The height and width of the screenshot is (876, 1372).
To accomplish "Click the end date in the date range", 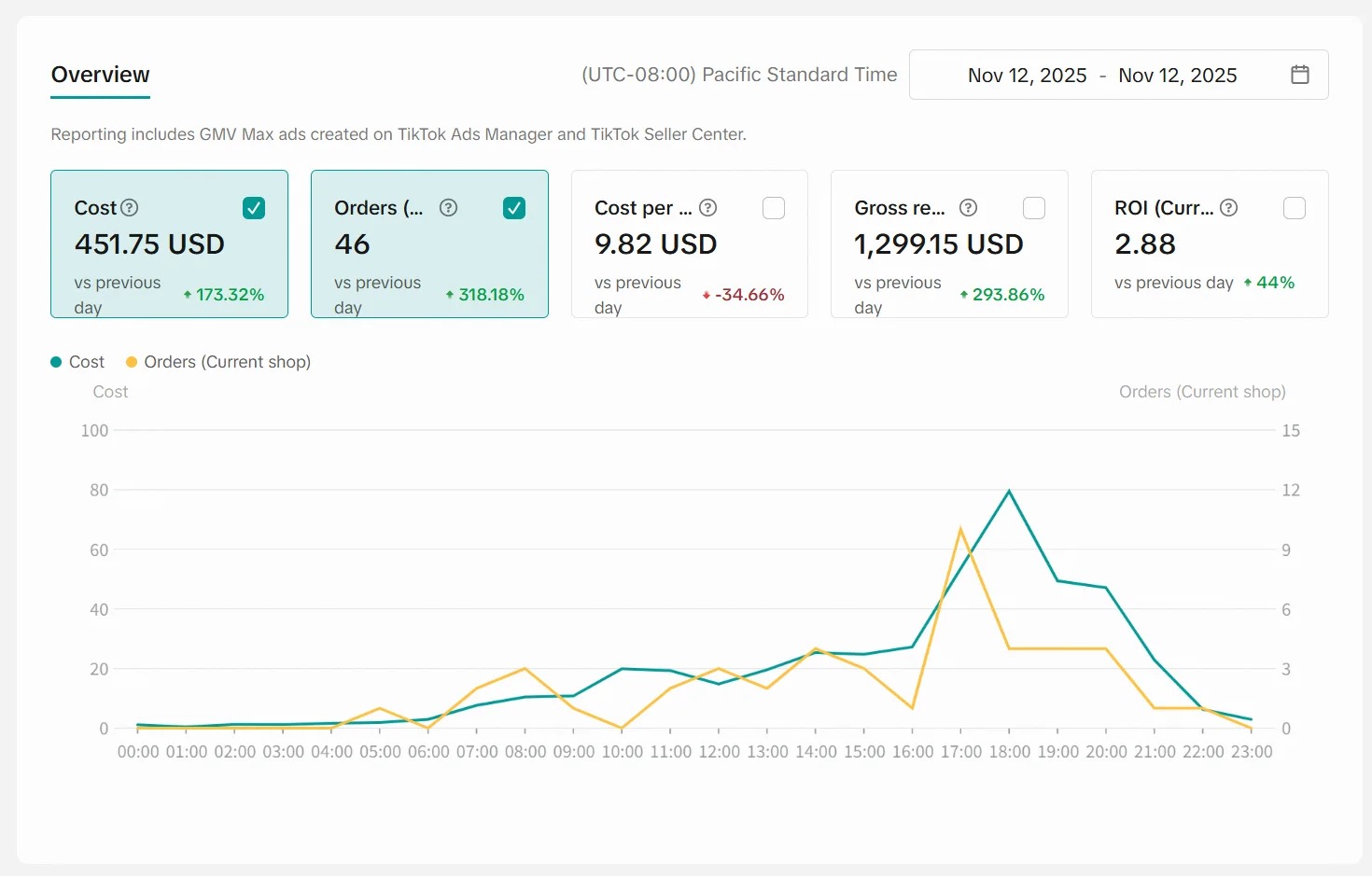I will pos(1177,76).
